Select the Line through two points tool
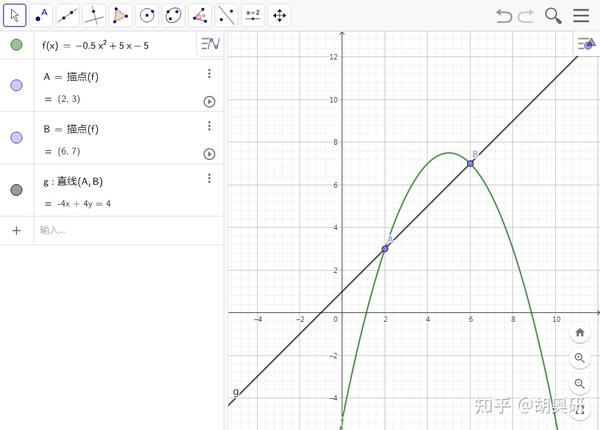Viewport: 600px width, 430px height. tap(68, 15)
